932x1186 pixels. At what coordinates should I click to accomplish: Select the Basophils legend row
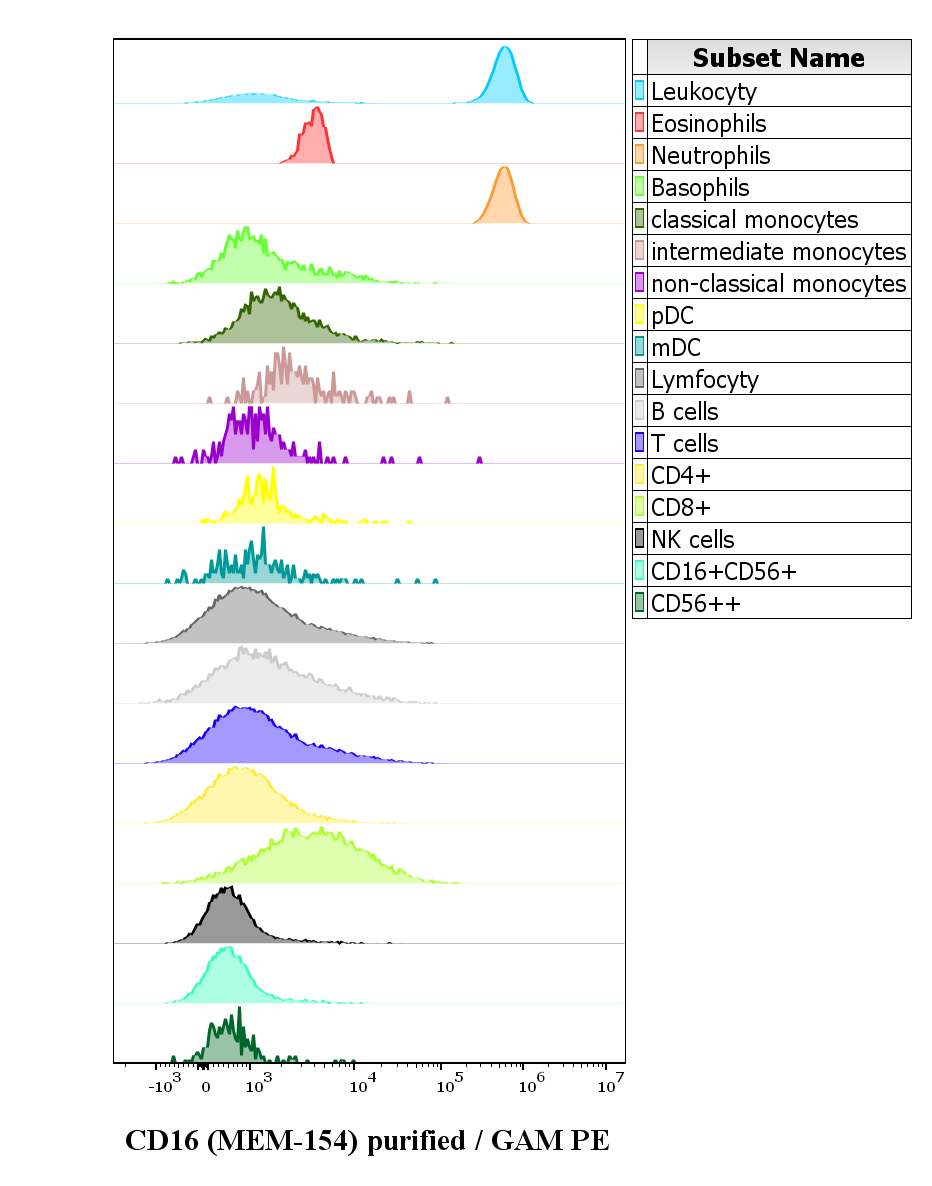(700, 187)
